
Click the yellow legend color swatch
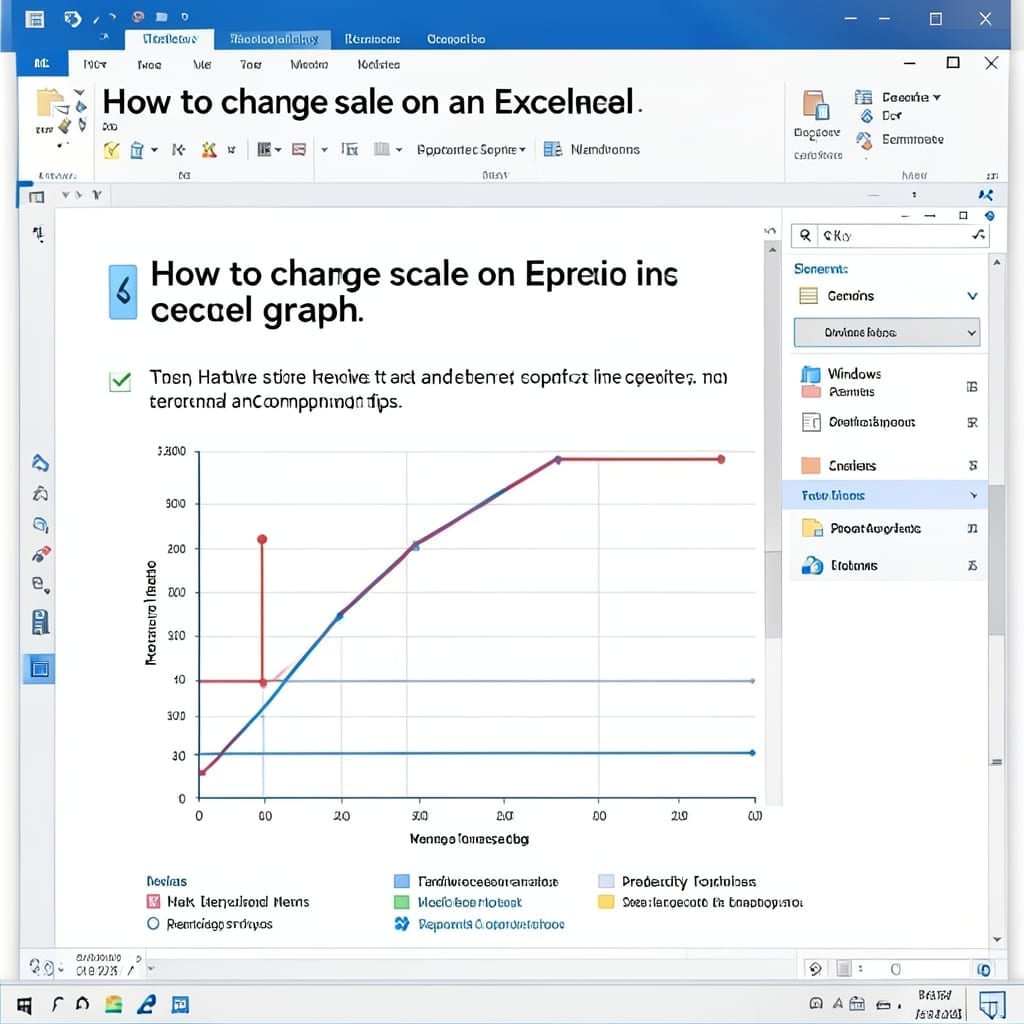[x=606, y=902]
